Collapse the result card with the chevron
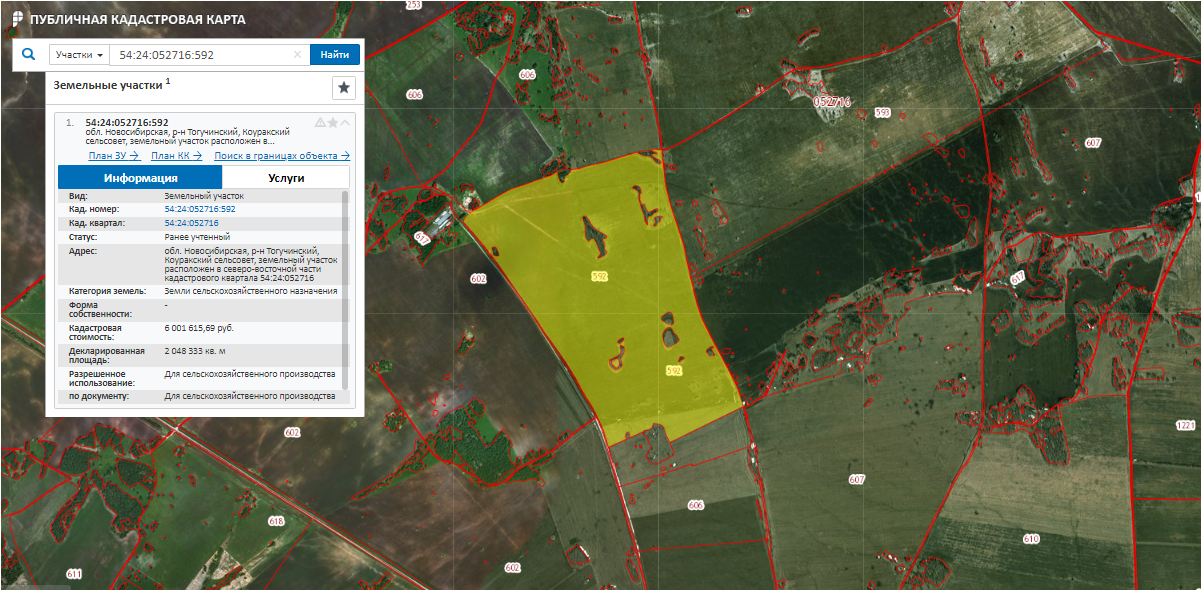Screen dimensions: 1202x591 pyautogui.click(x=345, y=122)
